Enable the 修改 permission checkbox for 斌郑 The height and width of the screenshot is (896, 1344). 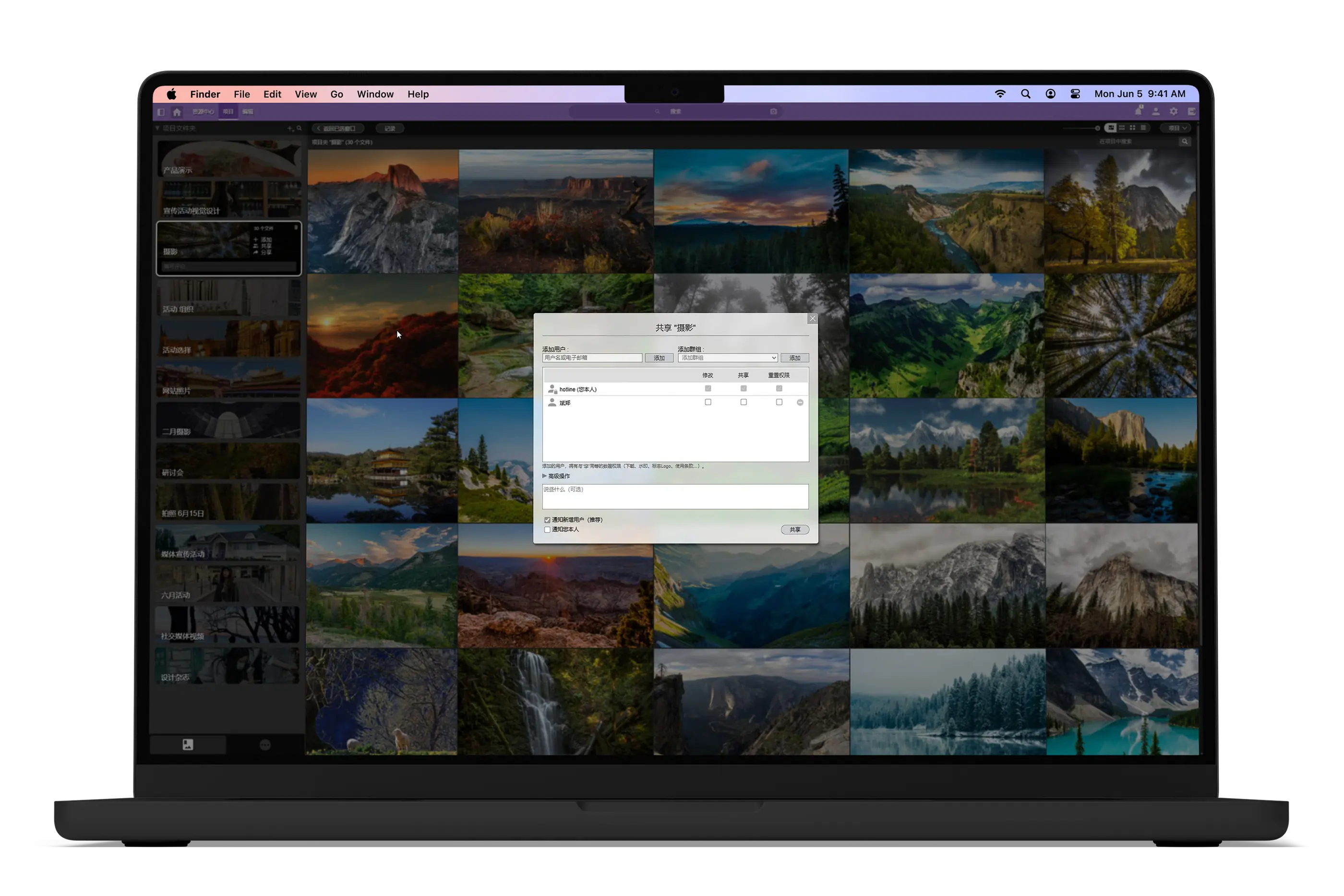(708, 402)
